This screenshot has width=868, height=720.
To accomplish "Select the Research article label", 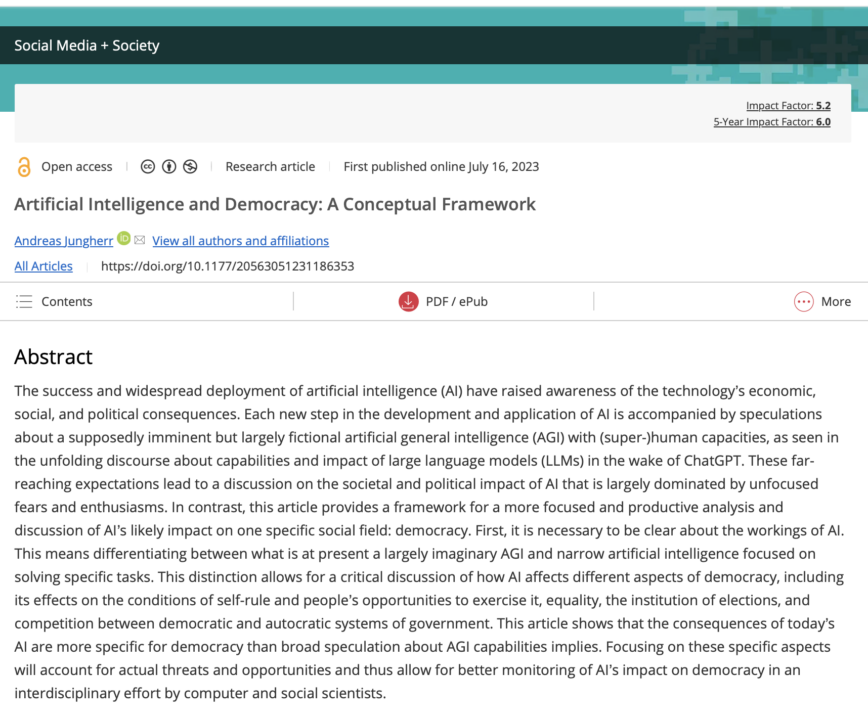I will coord(270,166).
